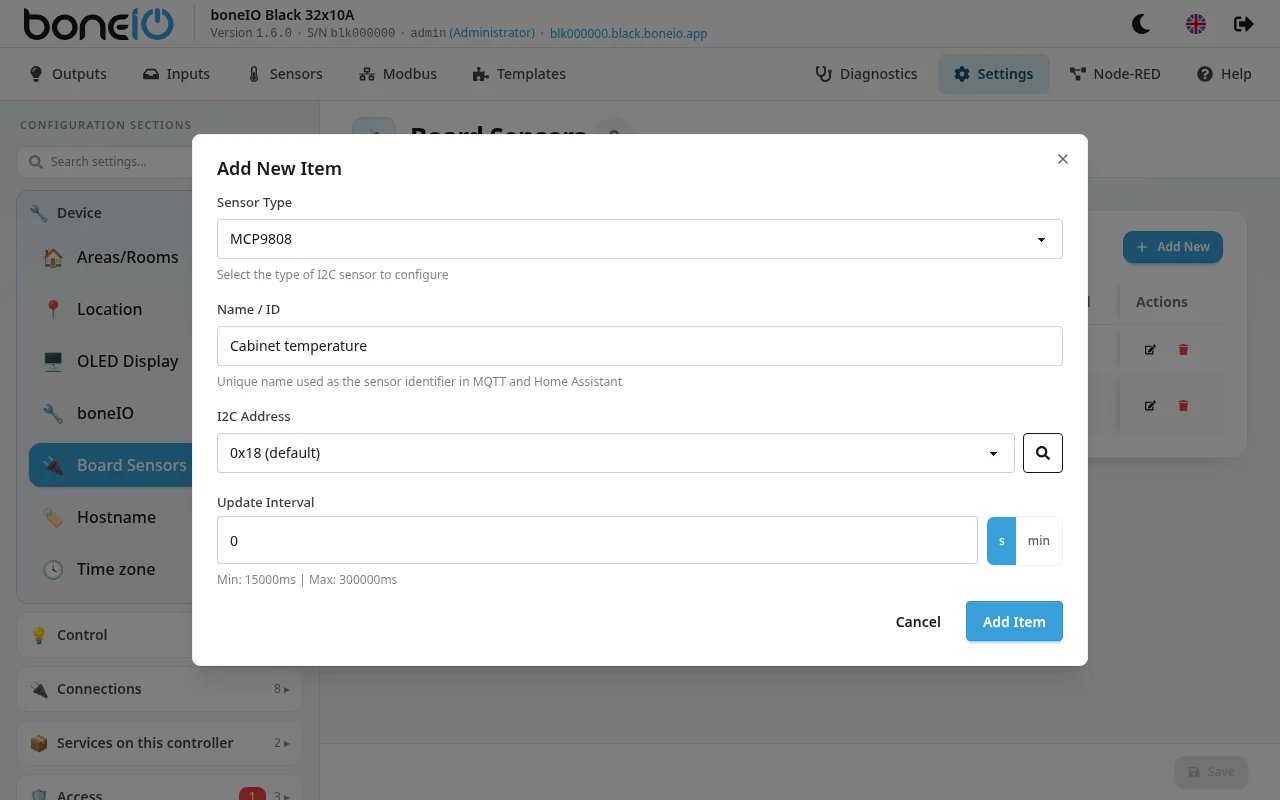Open the Node-RED page
This screenshot has width=1280, height=800.
click(1115, 74)
